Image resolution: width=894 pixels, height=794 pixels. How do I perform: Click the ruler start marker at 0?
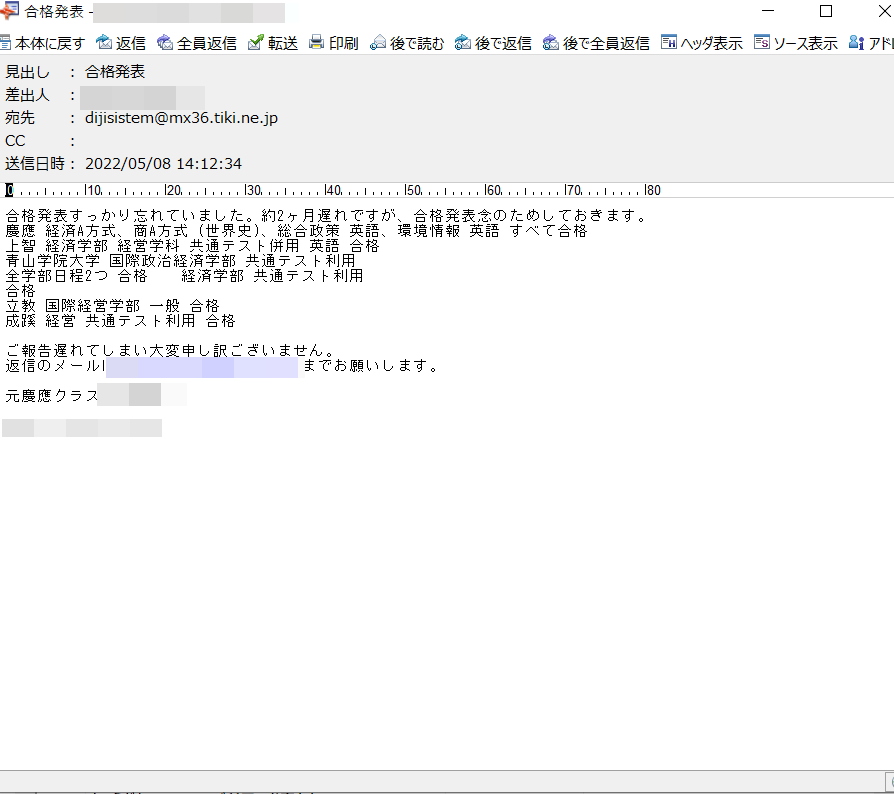[9, 190]
